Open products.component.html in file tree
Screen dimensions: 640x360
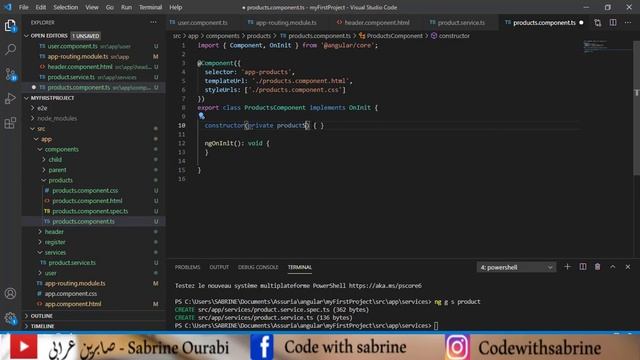pyautogui.click(x=87, y=201)
